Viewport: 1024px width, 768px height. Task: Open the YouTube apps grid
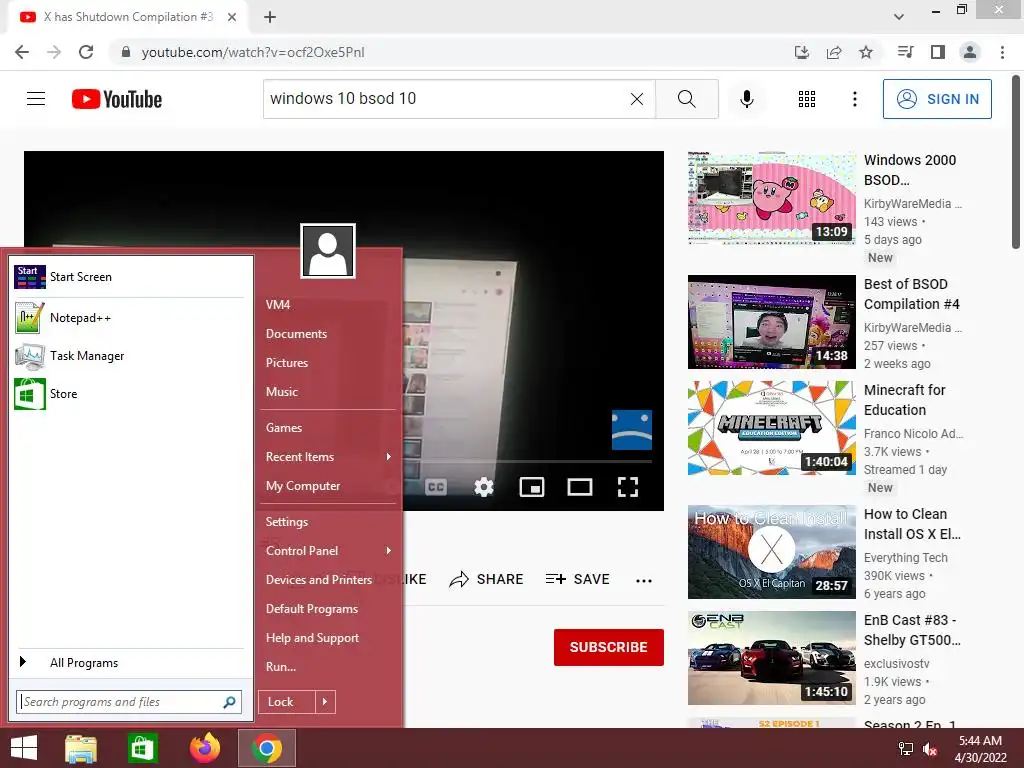click(807, 99)
